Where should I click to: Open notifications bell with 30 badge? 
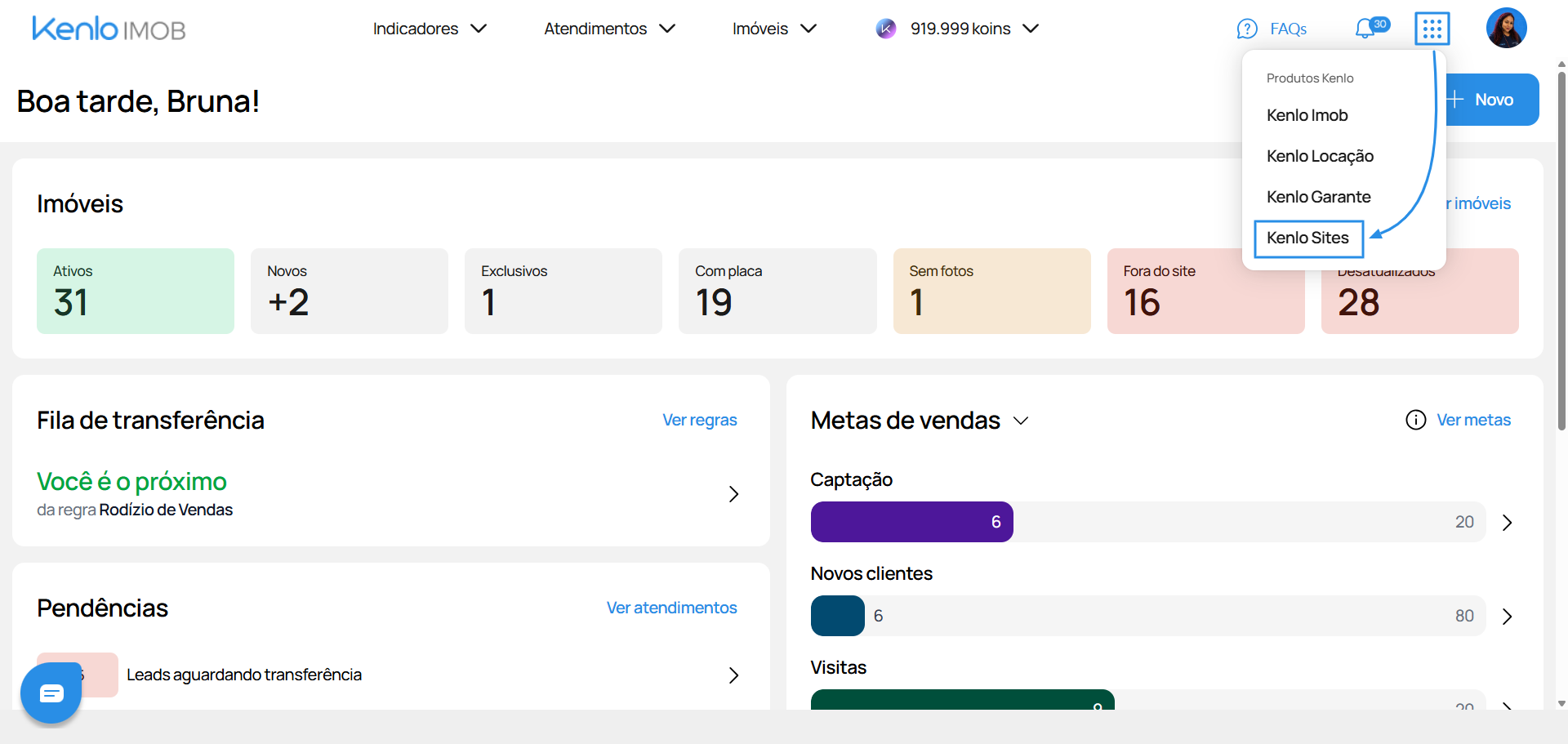coord(1371,28)
